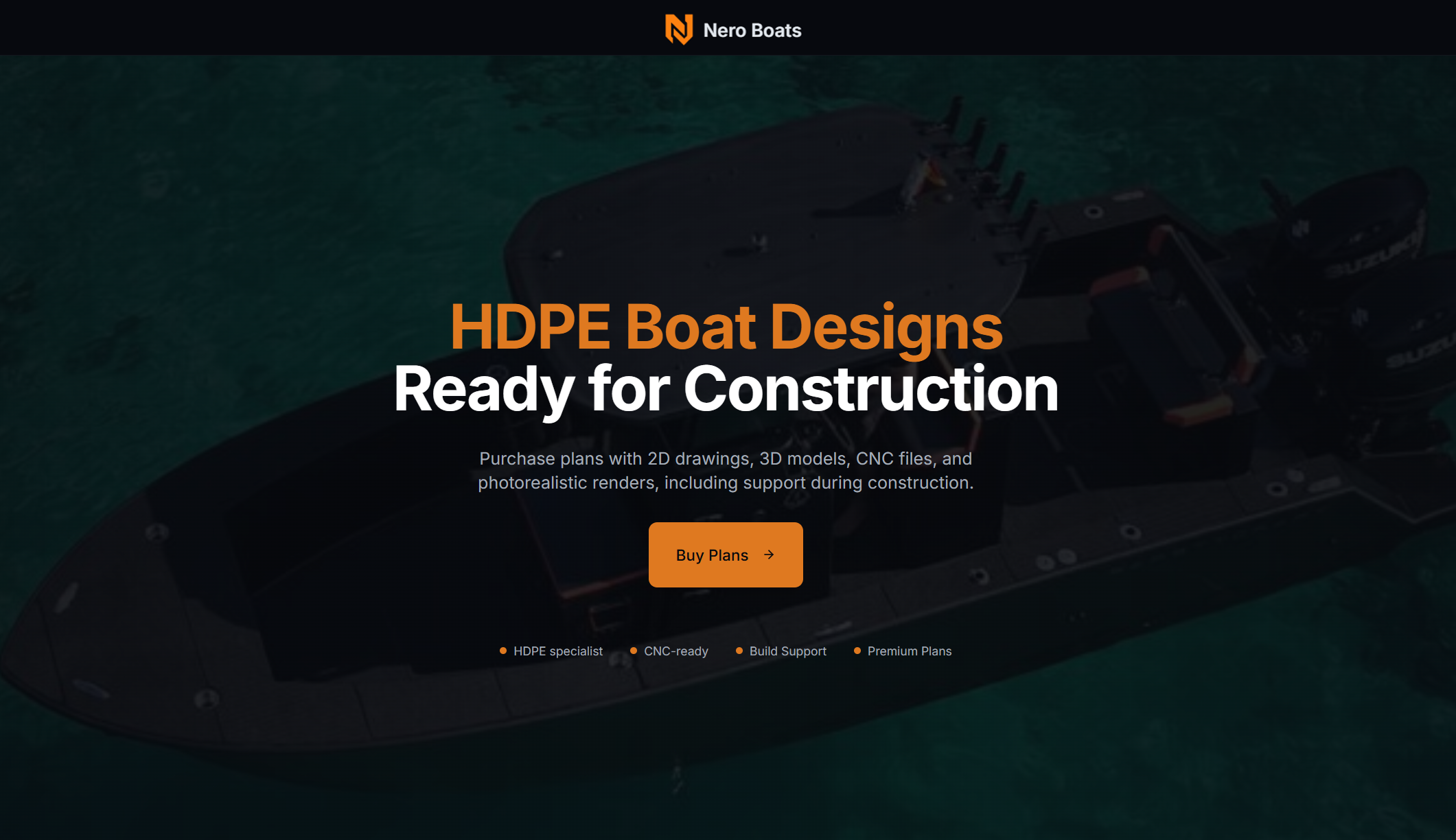Click the 'Purchase plans with 2D drawings' text line
The height and width of the screenshot is (840, 1456).
point(726,458)
